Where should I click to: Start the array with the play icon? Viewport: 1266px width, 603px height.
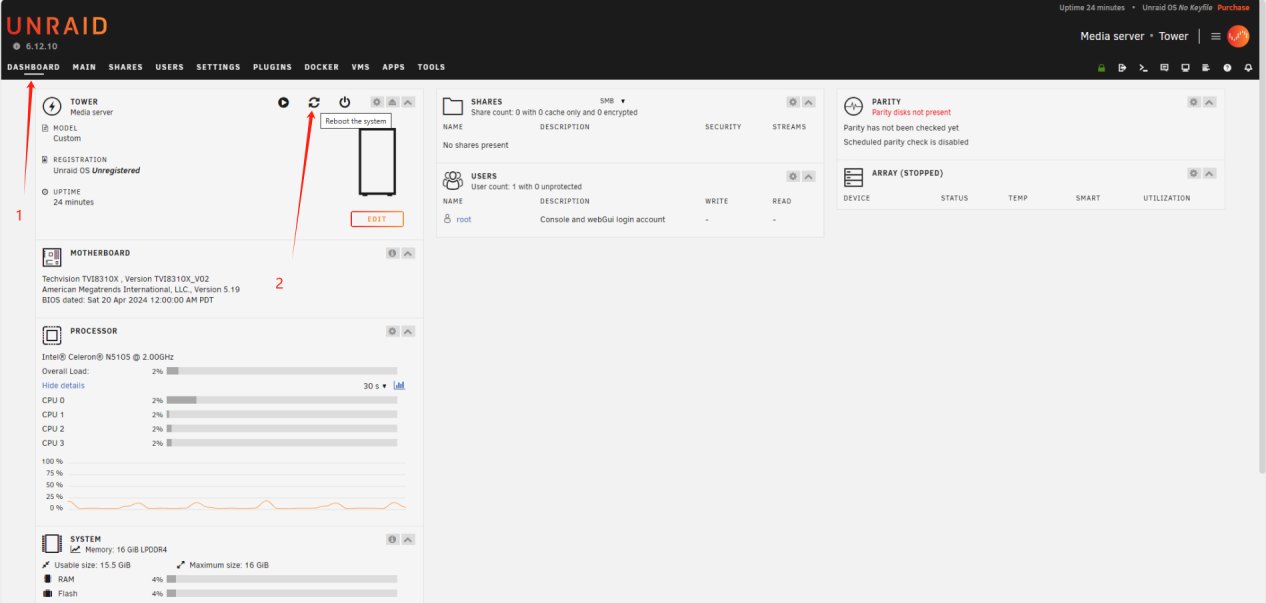283,102
